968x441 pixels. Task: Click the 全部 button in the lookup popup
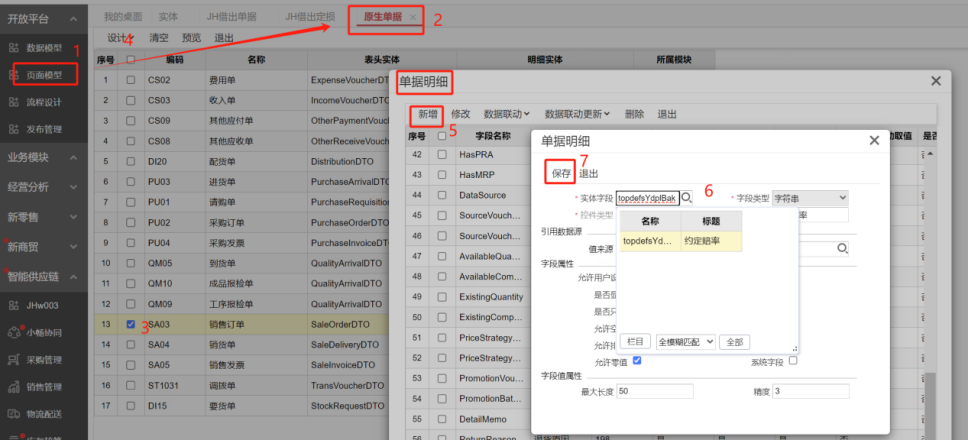coord(735,342)
